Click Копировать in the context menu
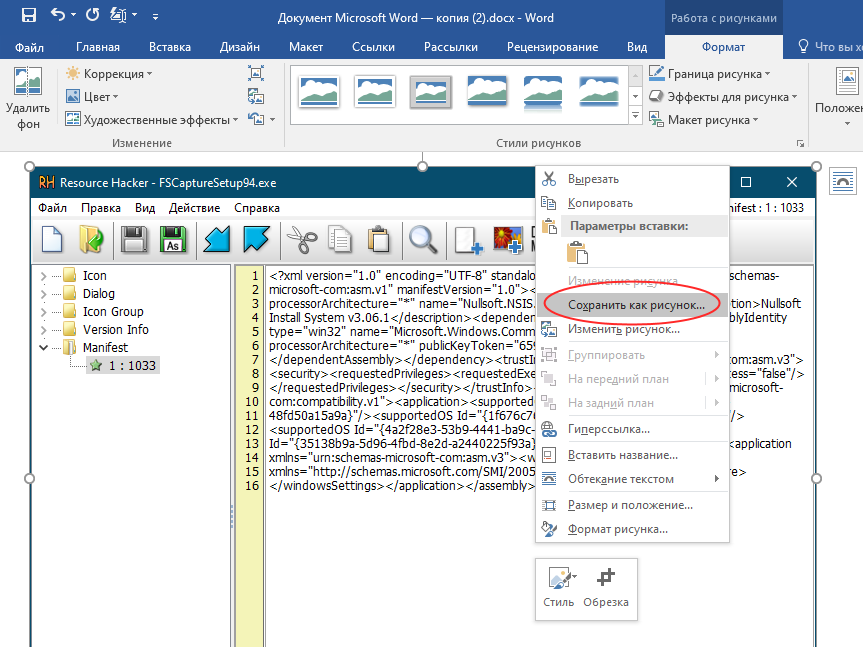This screenshot has width=863, height=647. tap(632, 203)
